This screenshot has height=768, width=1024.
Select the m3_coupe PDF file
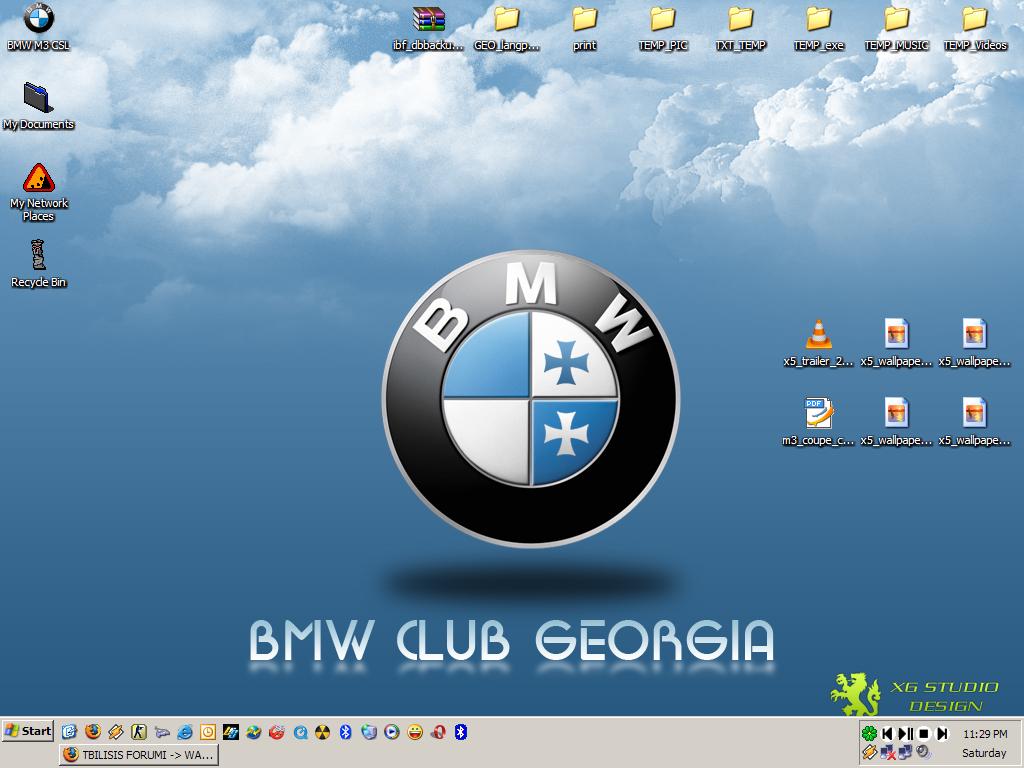click(818, 422)
